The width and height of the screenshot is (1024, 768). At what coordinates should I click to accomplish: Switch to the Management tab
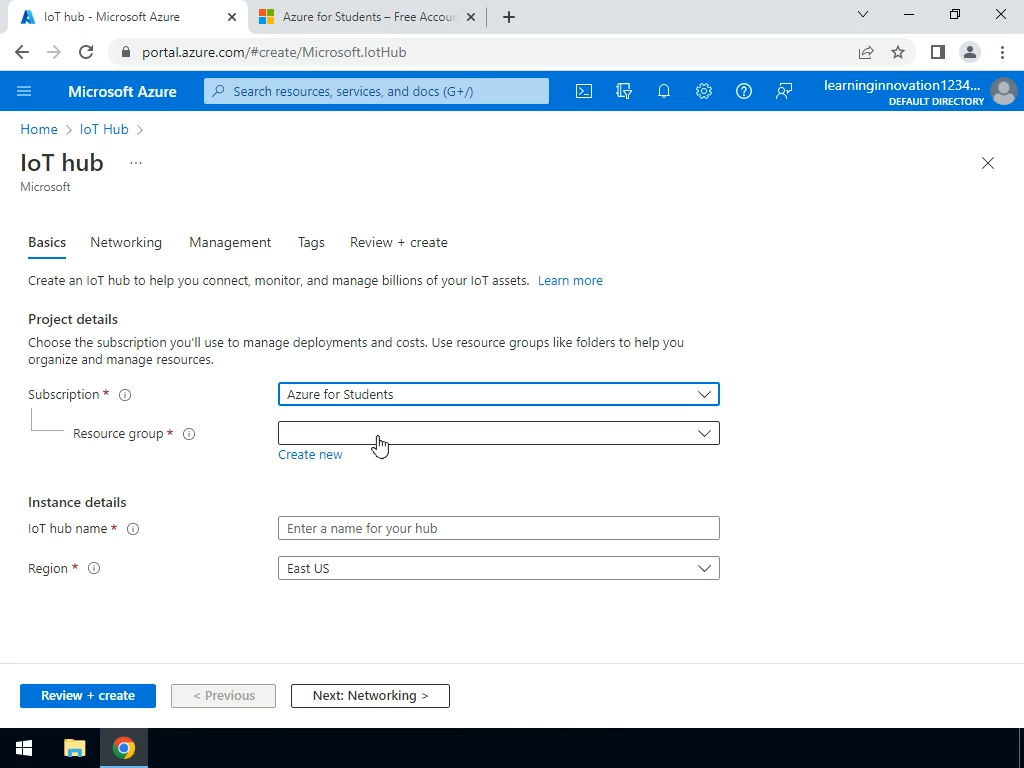pyautogui.click(x=230, y=242)
